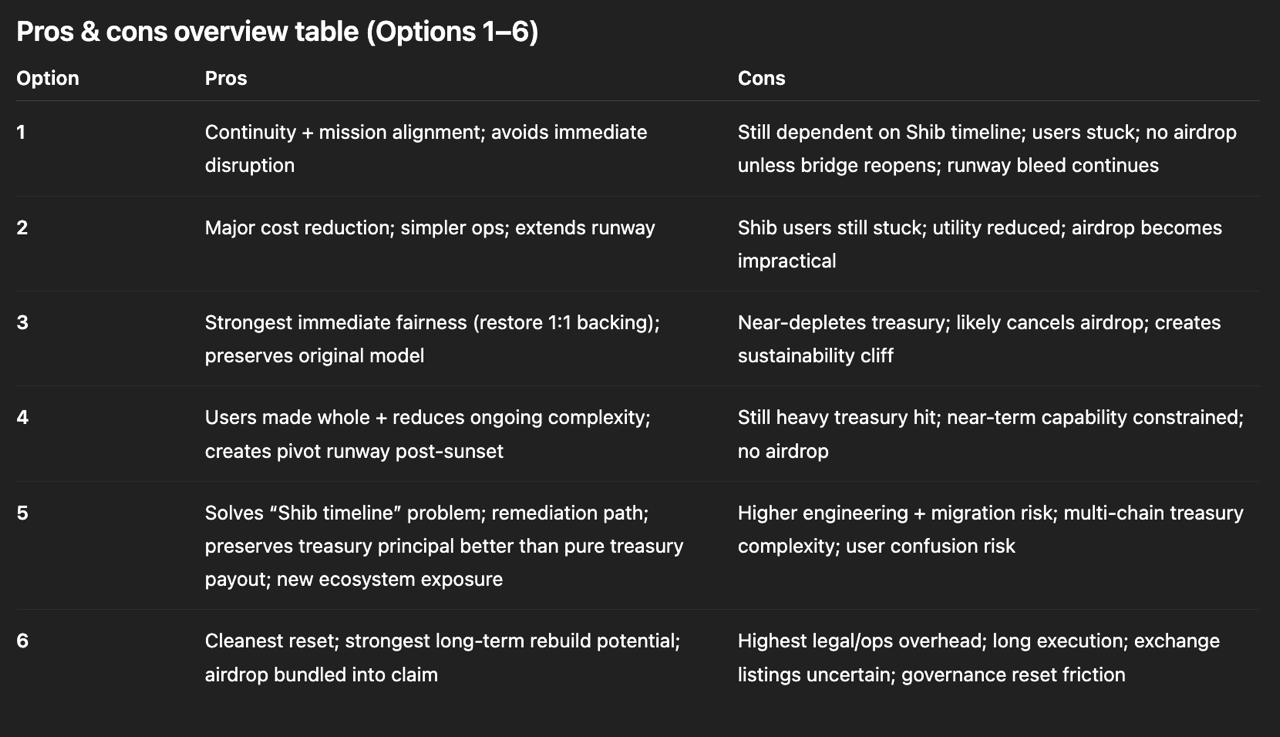This screenshot has height=737, width=1280.
Task: Select the Option 6 row number
Action: [22, 640]
